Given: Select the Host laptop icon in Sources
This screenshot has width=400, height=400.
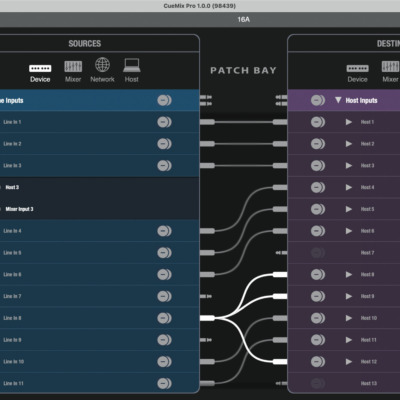Looking at the screenshot, I should pyautogui.click(x=132, y=65).
